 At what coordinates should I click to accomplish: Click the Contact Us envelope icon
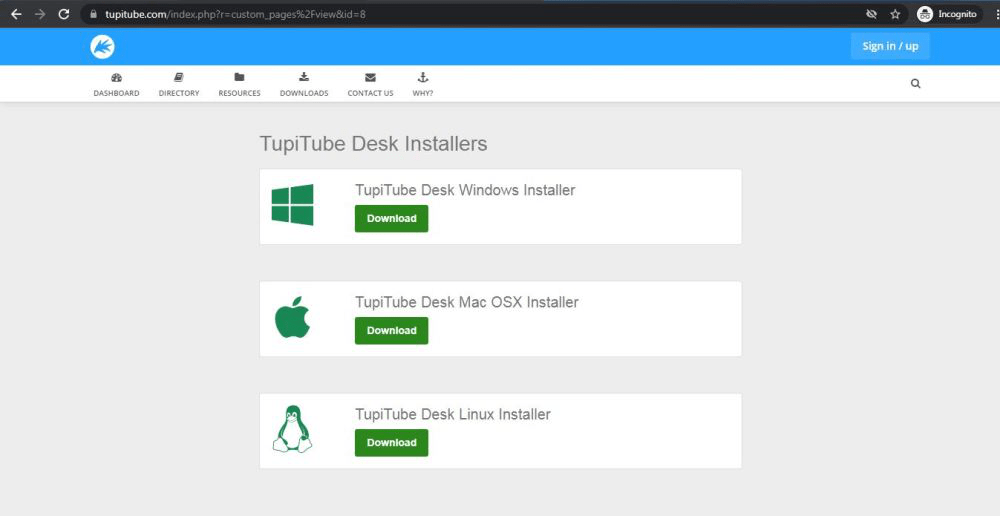[x=370, y=78]
